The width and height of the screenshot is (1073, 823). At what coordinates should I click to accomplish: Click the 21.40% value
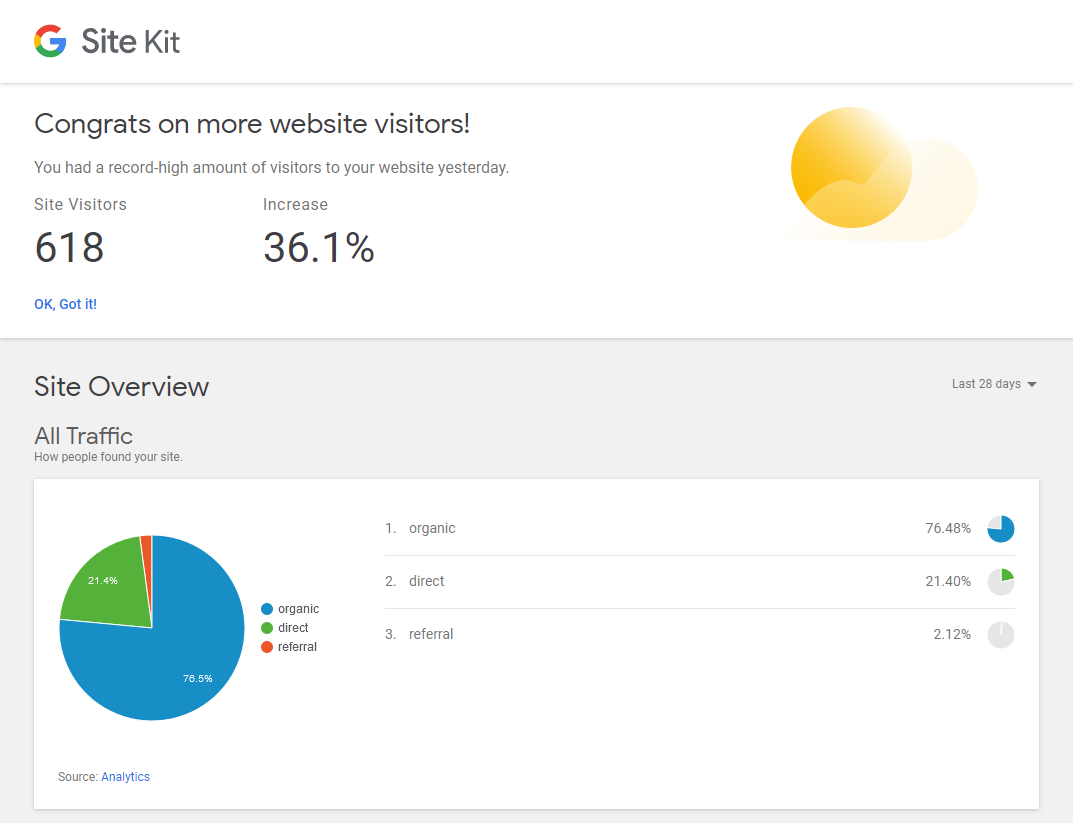point(948,582)
